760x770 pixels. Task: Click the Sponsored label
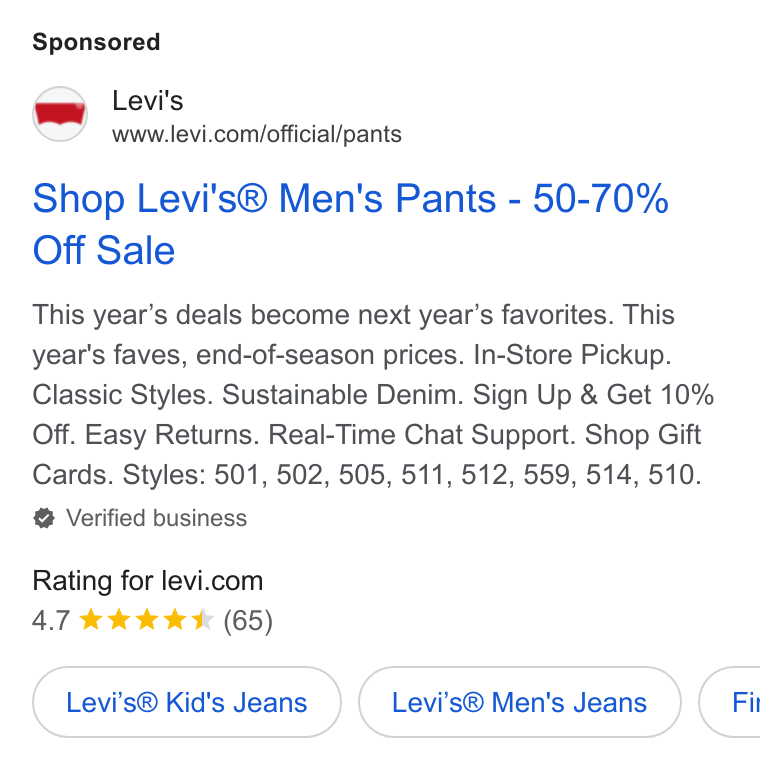[x=96, y=42]
